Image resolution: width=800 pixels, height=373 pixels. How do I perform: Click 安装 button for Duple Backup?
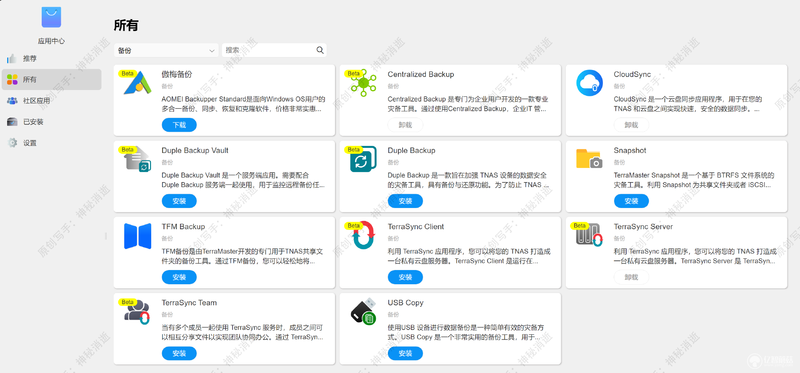point(405,201)
